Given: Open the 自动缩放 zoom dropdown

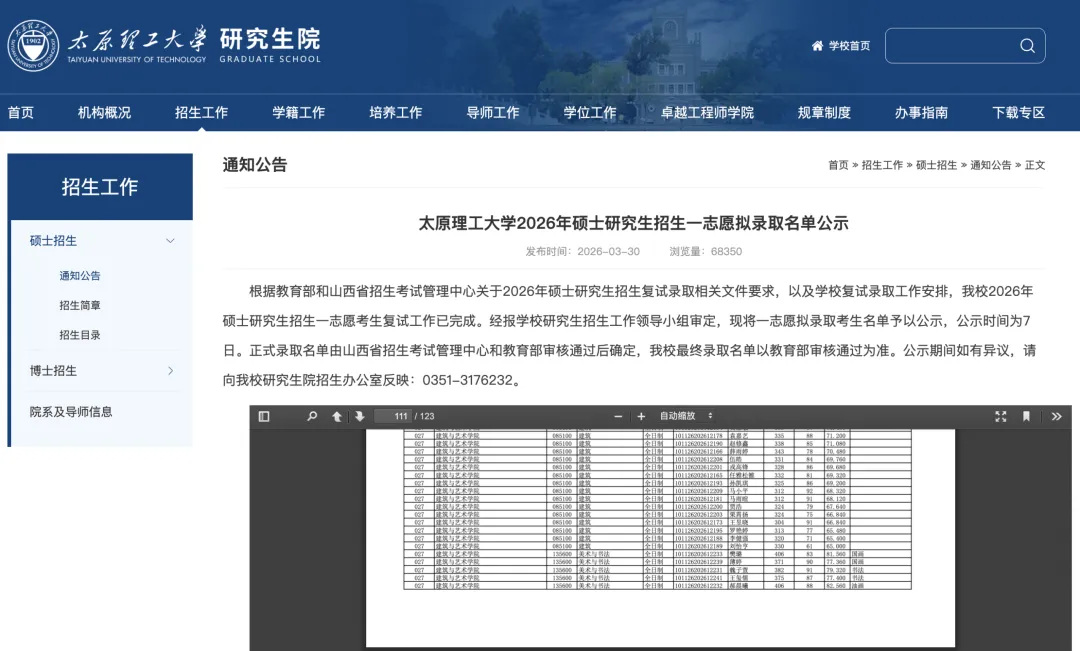Looking at the screenshot, I should coord(686,416).
